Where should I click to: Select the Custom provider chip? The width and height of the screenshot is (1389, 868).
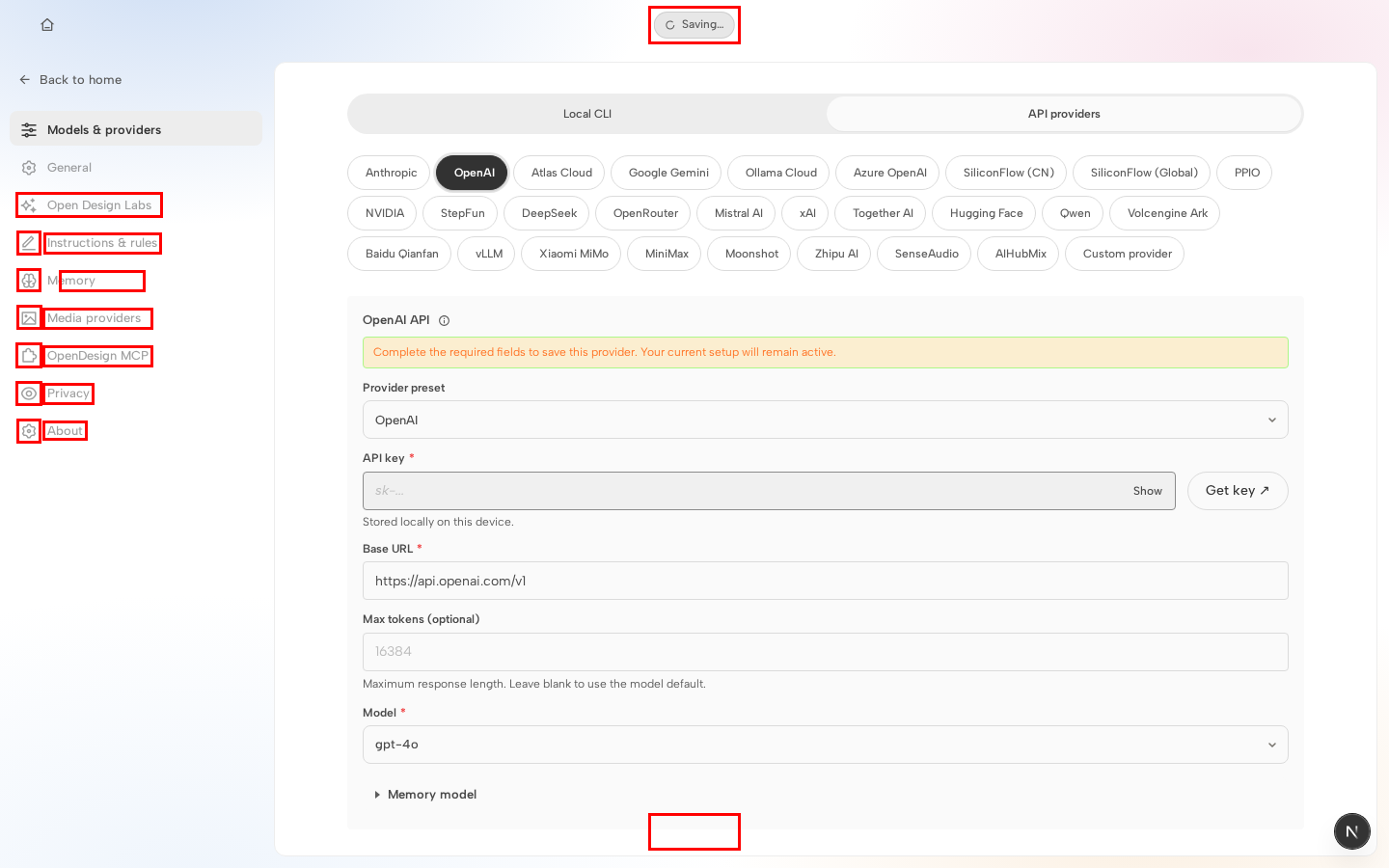tap(1127, 254)
